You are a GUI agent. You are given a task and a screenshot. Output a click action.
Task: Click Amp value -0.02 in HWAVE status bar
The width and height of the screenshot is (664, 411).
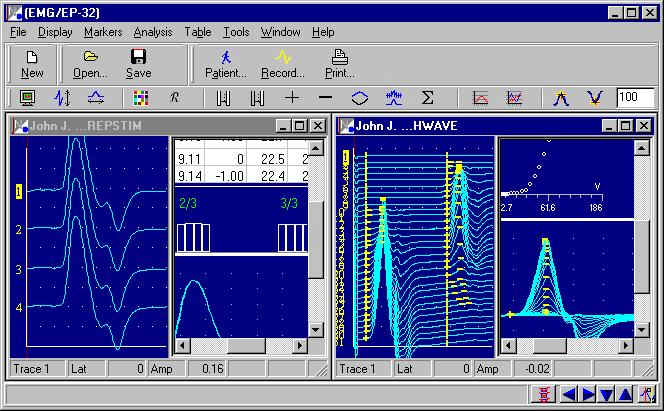click(532, 369)
